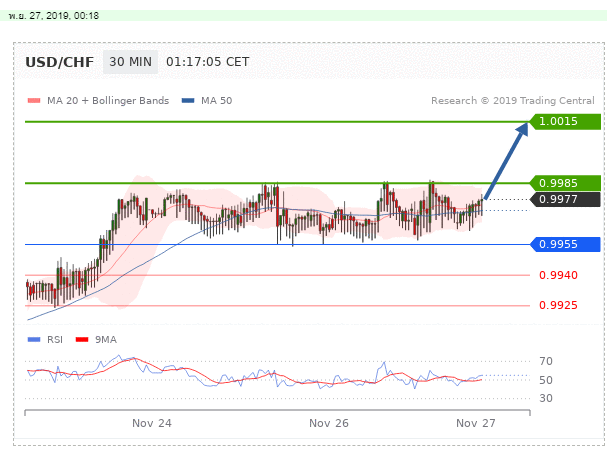Click the 0.9955 pivot price tag
Image resolution: width=607 pixels, height=452 pixels.
point(565,245)
